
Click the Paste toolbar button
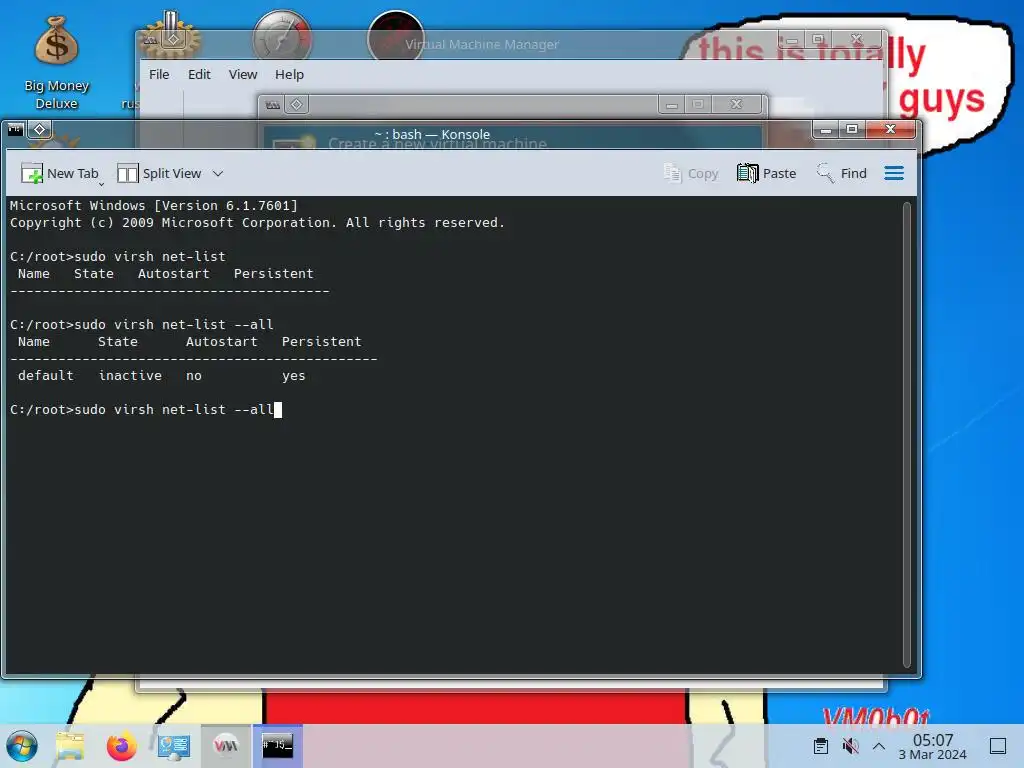tap(766, 173)
